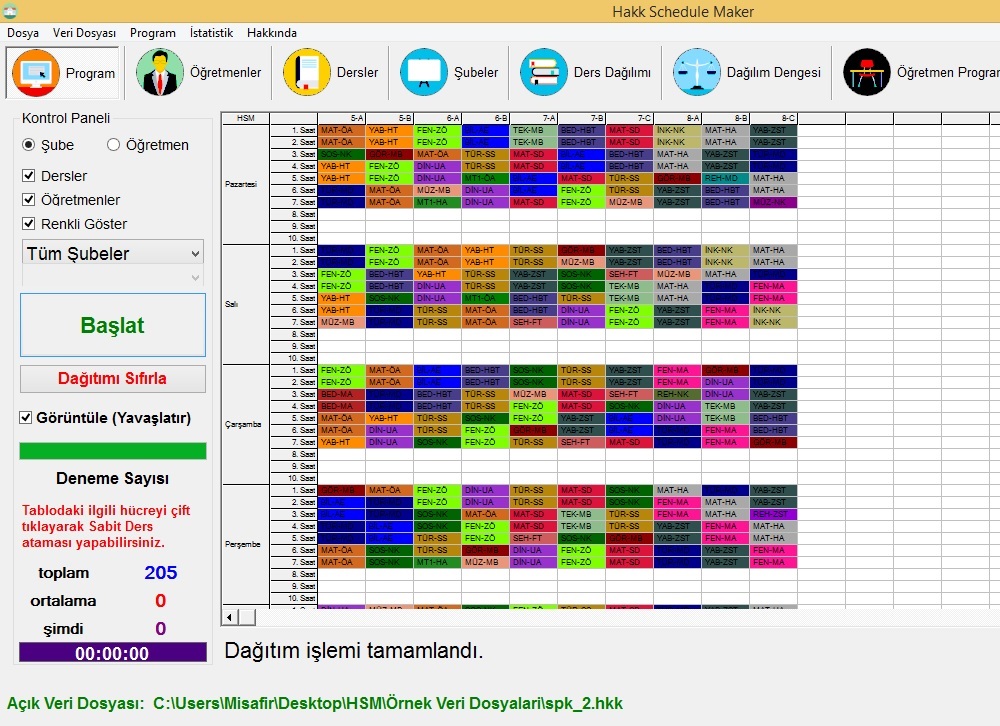The height and width of the screenshot is (726, 1000).
Task: Select Çarşamba 3. Saat REH-NK cell under 8-A
Action: (677, 394)
